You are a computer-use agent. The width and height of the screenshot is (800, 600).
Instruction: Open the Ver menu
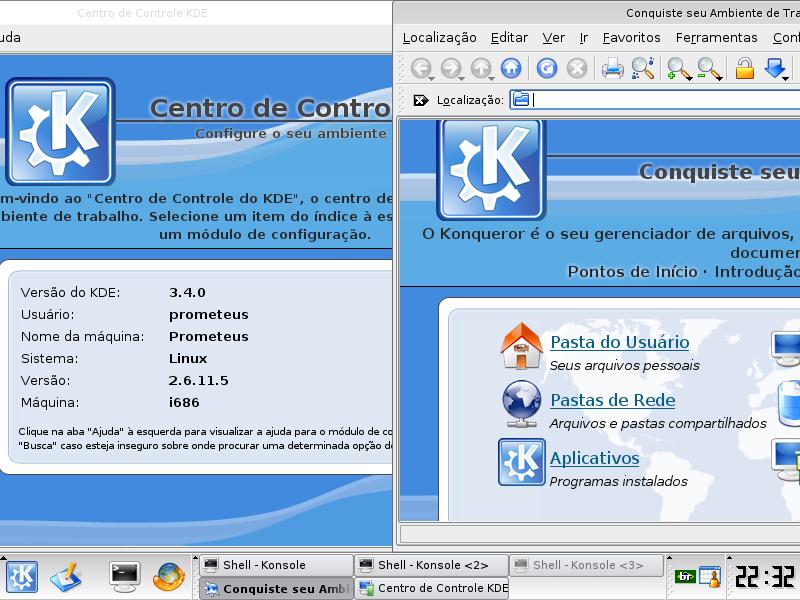554,38
